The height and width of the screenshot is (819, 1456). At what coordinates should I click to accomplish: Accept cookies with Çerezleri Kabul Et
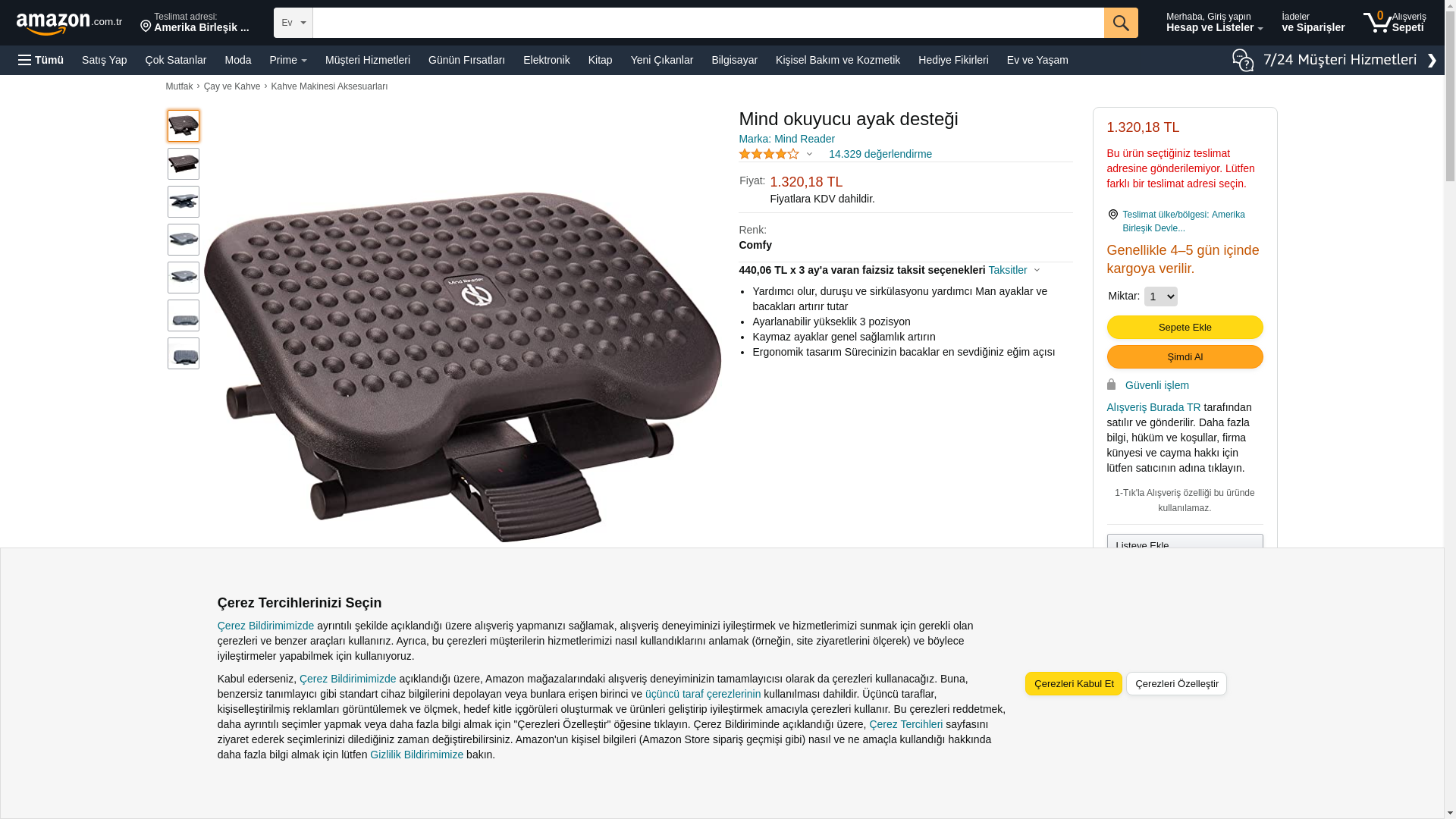pos(1074,683)
